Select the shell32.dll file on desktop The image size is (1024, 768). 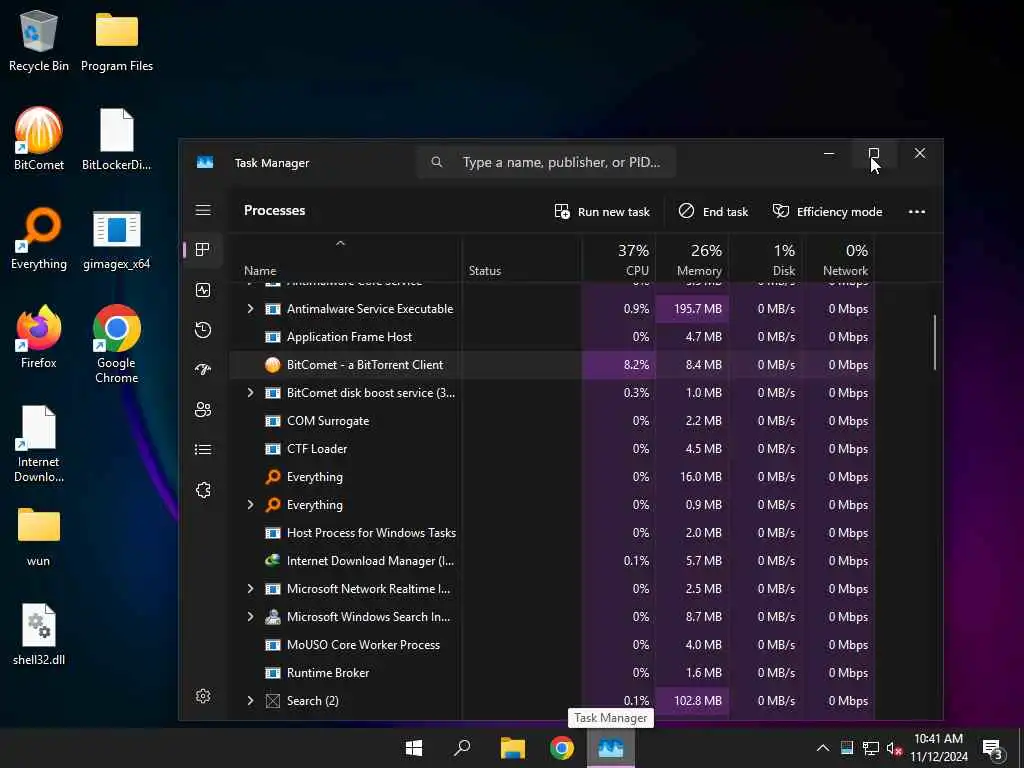click(x=39, y=634)
